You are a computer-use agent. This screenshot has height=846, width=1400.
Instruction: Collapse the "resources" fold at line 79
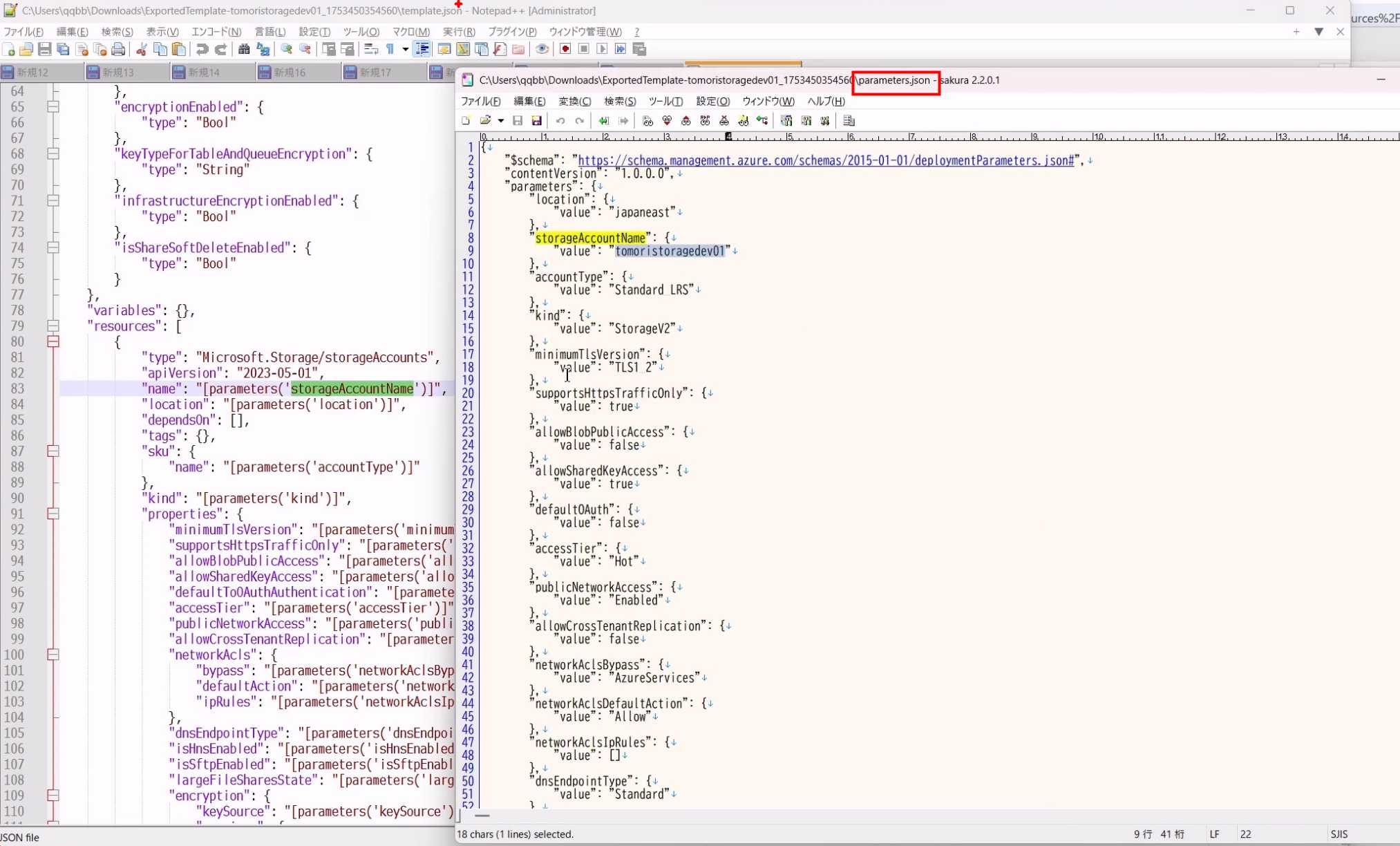click(x=53, y=326)
